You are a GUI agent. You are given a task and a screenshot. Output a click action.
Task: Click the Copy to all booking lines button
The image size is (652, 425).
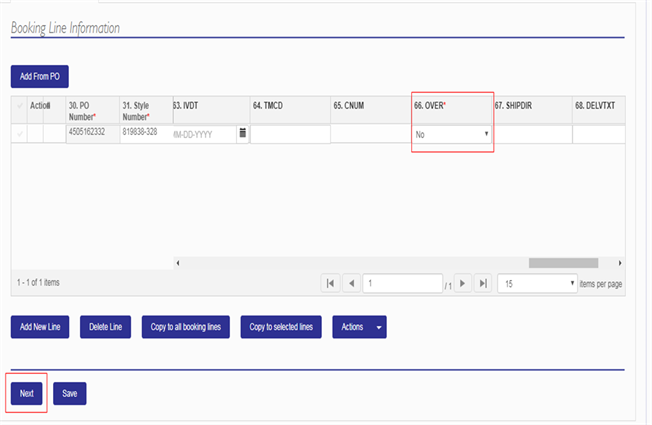pyautogui.click(x=186, y=328)
